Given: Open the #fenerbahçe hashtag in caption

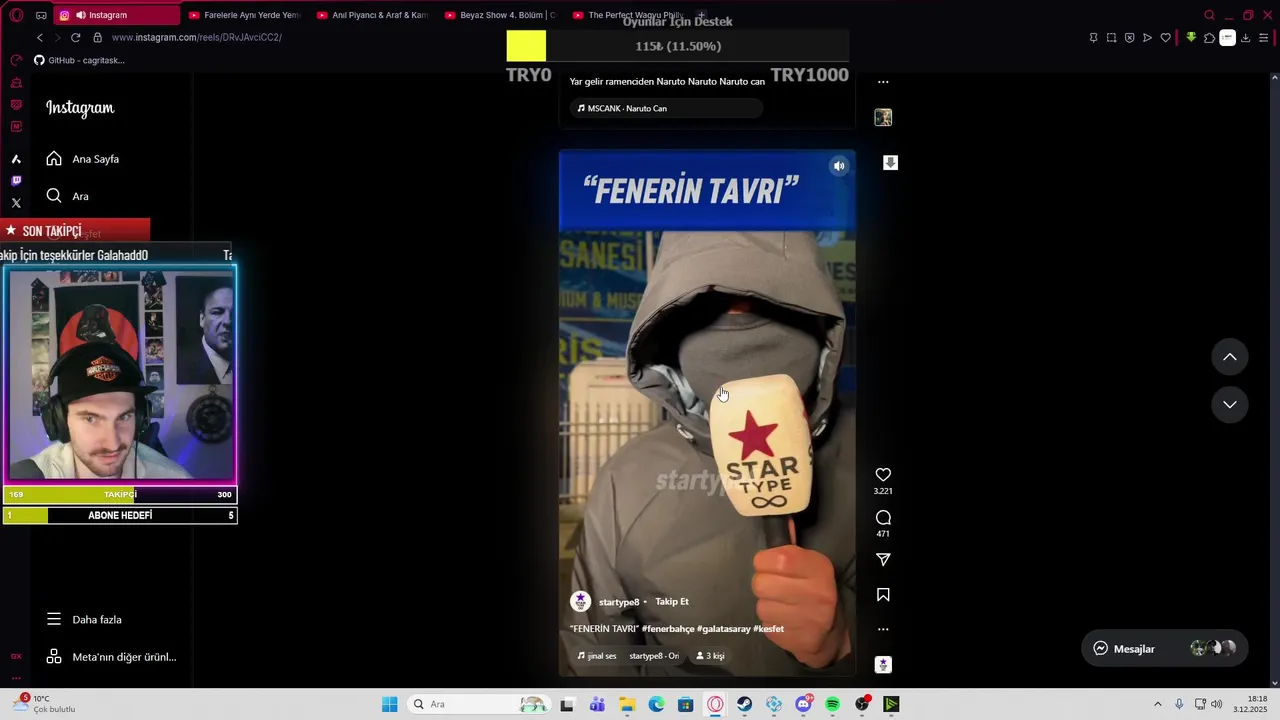Looking at the screenshot, I should coord(668,629).
